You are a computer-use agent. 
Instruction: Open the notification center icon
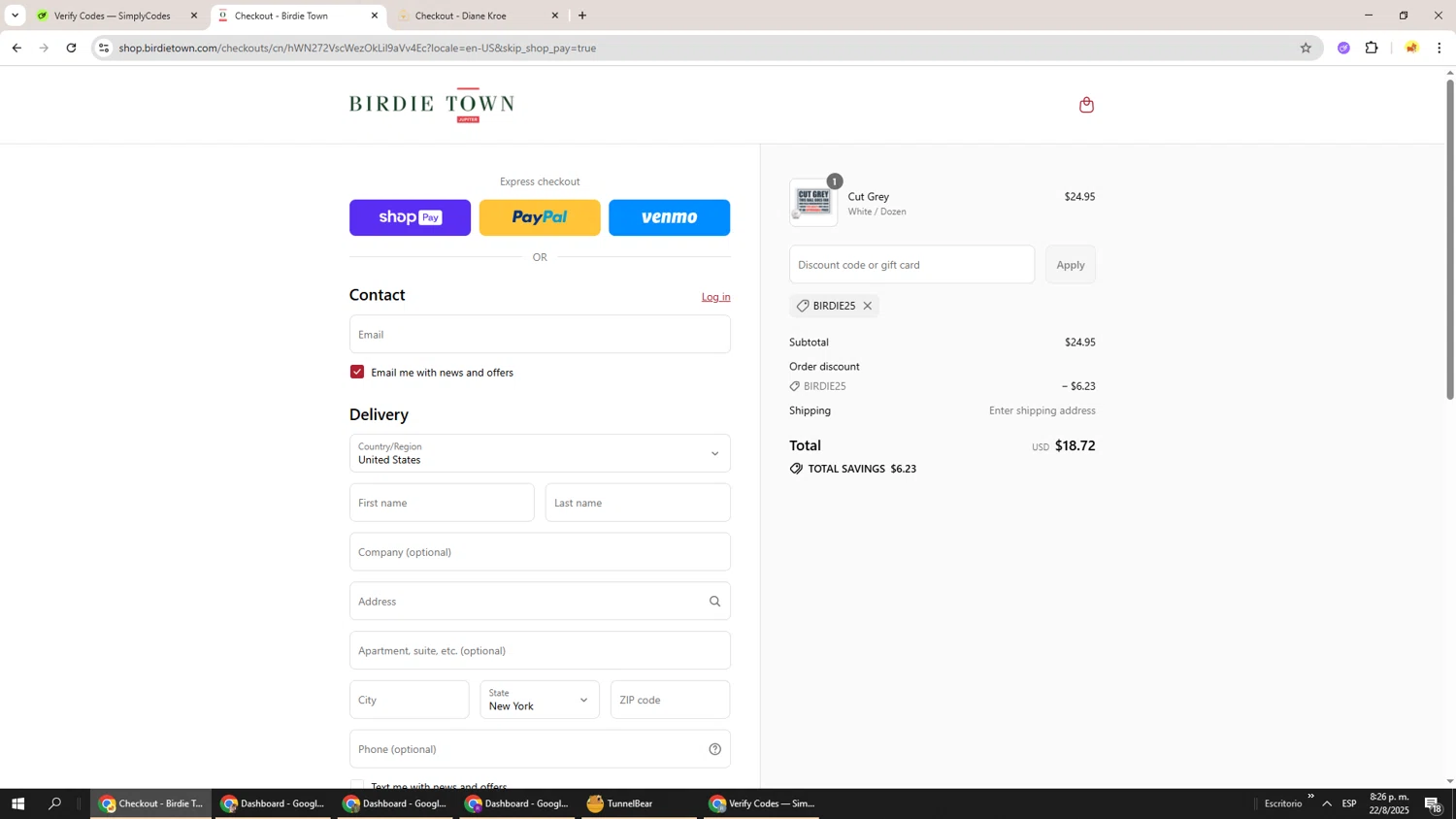click(x=1434, y=803)
